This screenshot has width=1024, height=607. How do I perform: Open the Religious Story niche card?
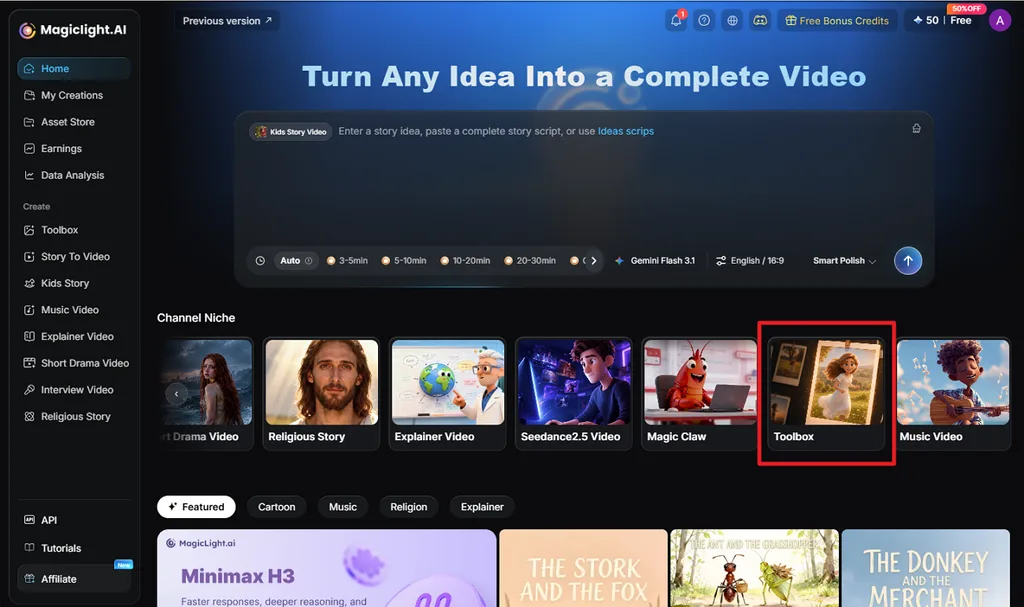(321, 393)
